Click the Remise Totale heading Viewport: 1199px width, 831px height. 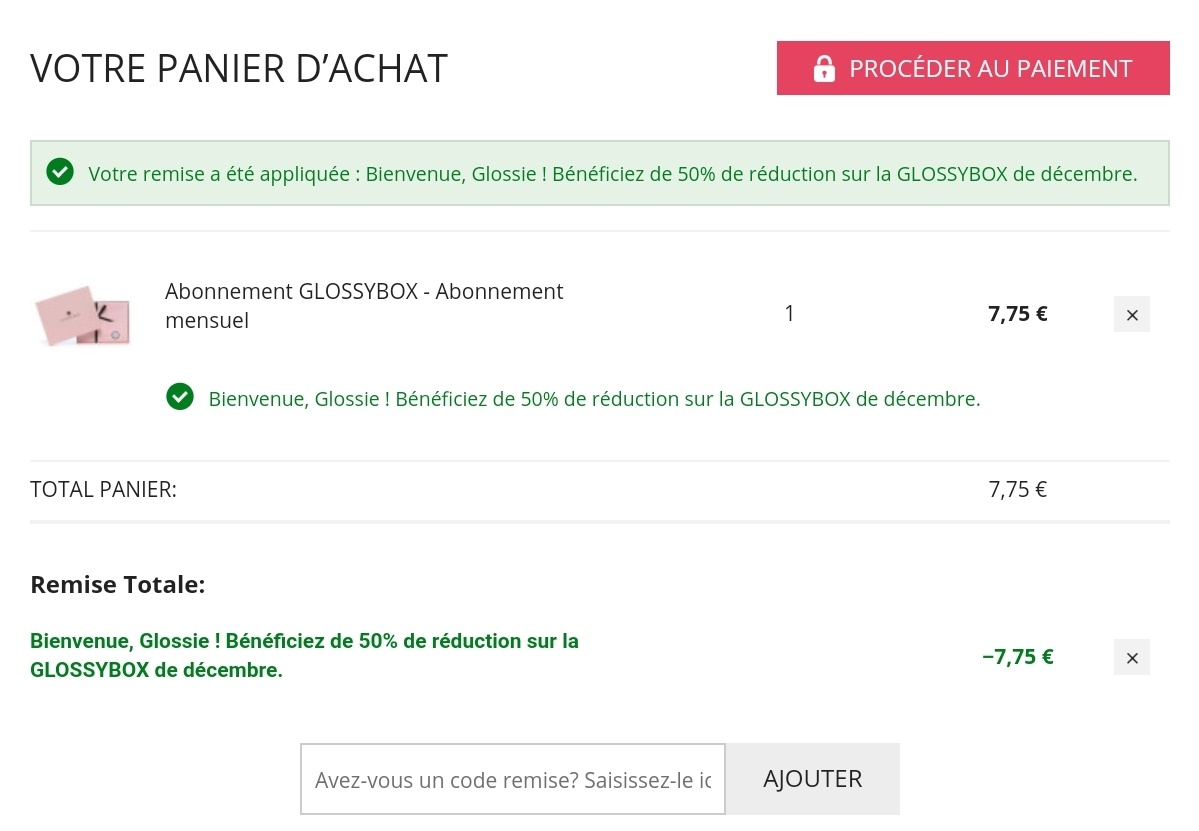tap(117, 584)
